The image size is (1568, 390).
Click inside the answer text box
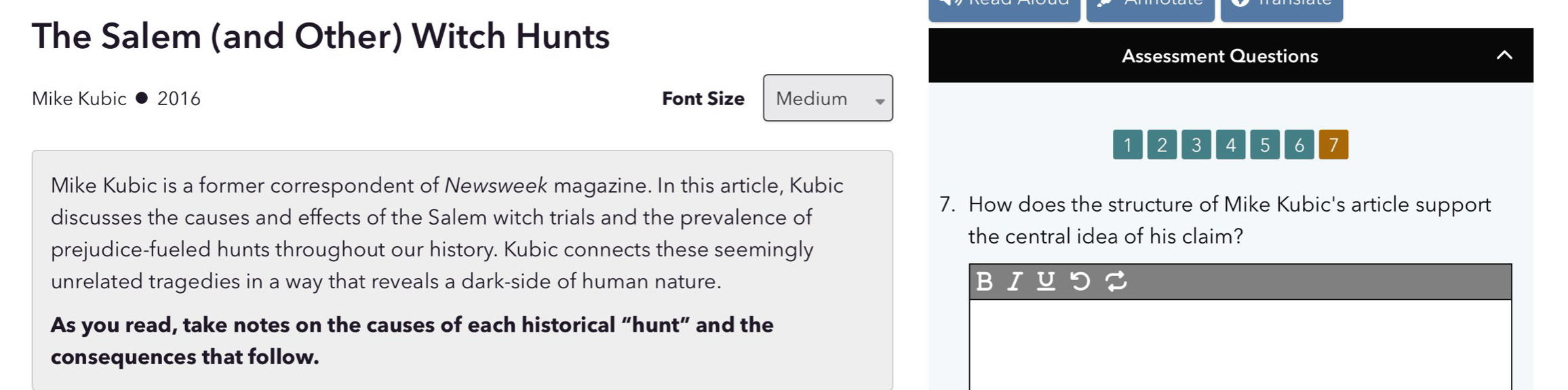tap(1240, 345)
